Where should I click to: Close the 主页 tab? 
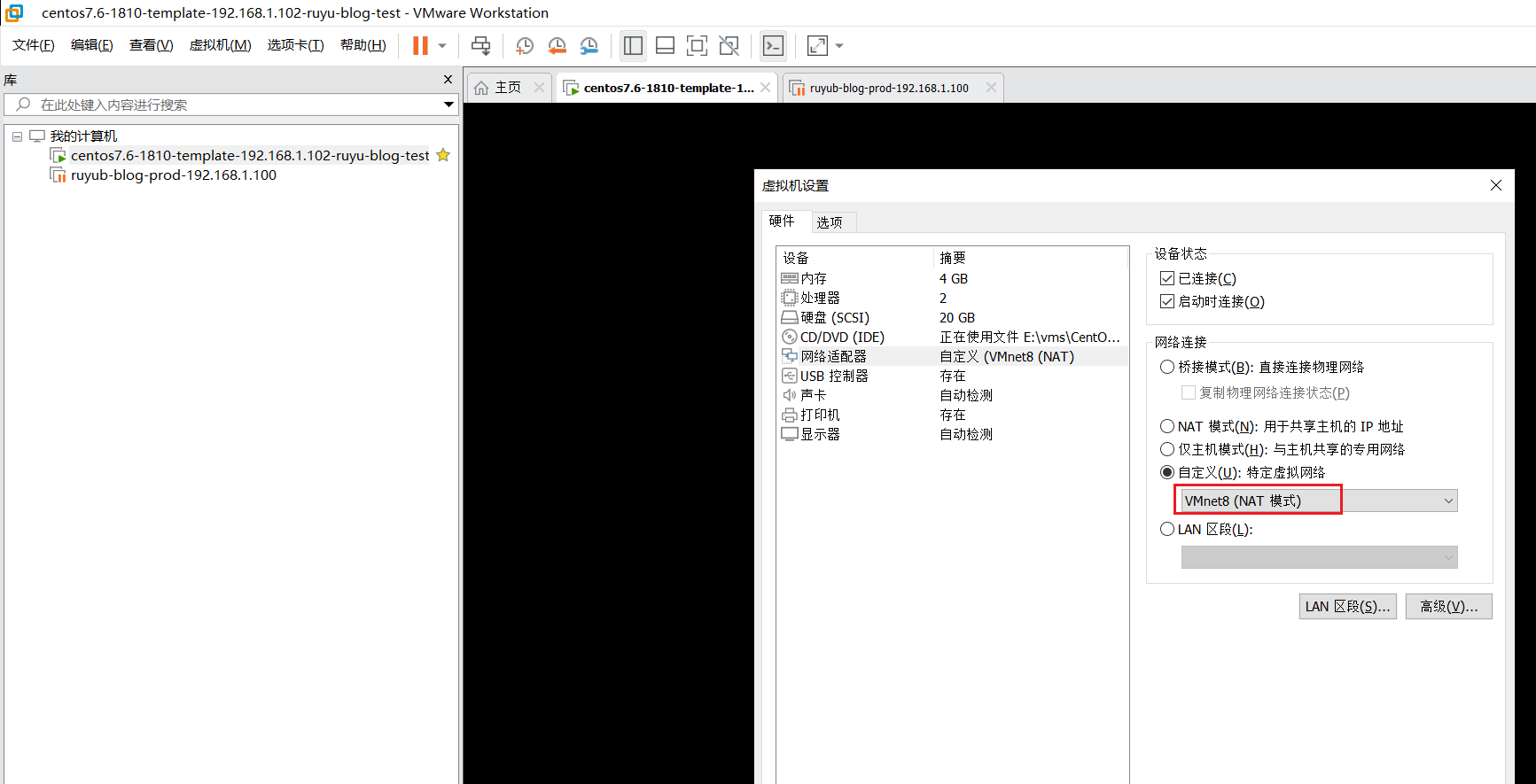tap(539, 87)
